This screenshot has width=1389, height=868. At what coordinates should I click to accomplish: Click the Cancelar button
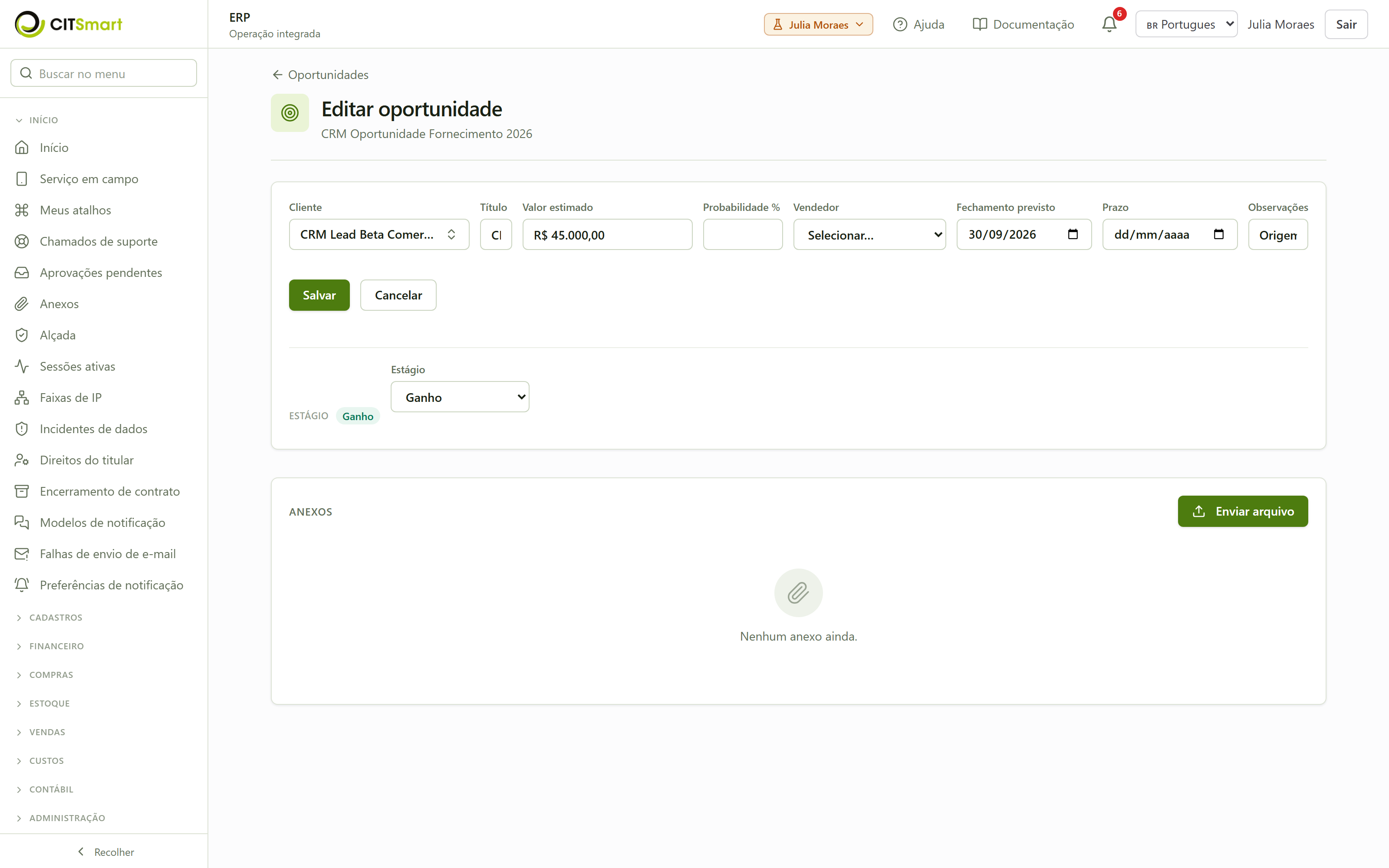click(x=398, y=295)
